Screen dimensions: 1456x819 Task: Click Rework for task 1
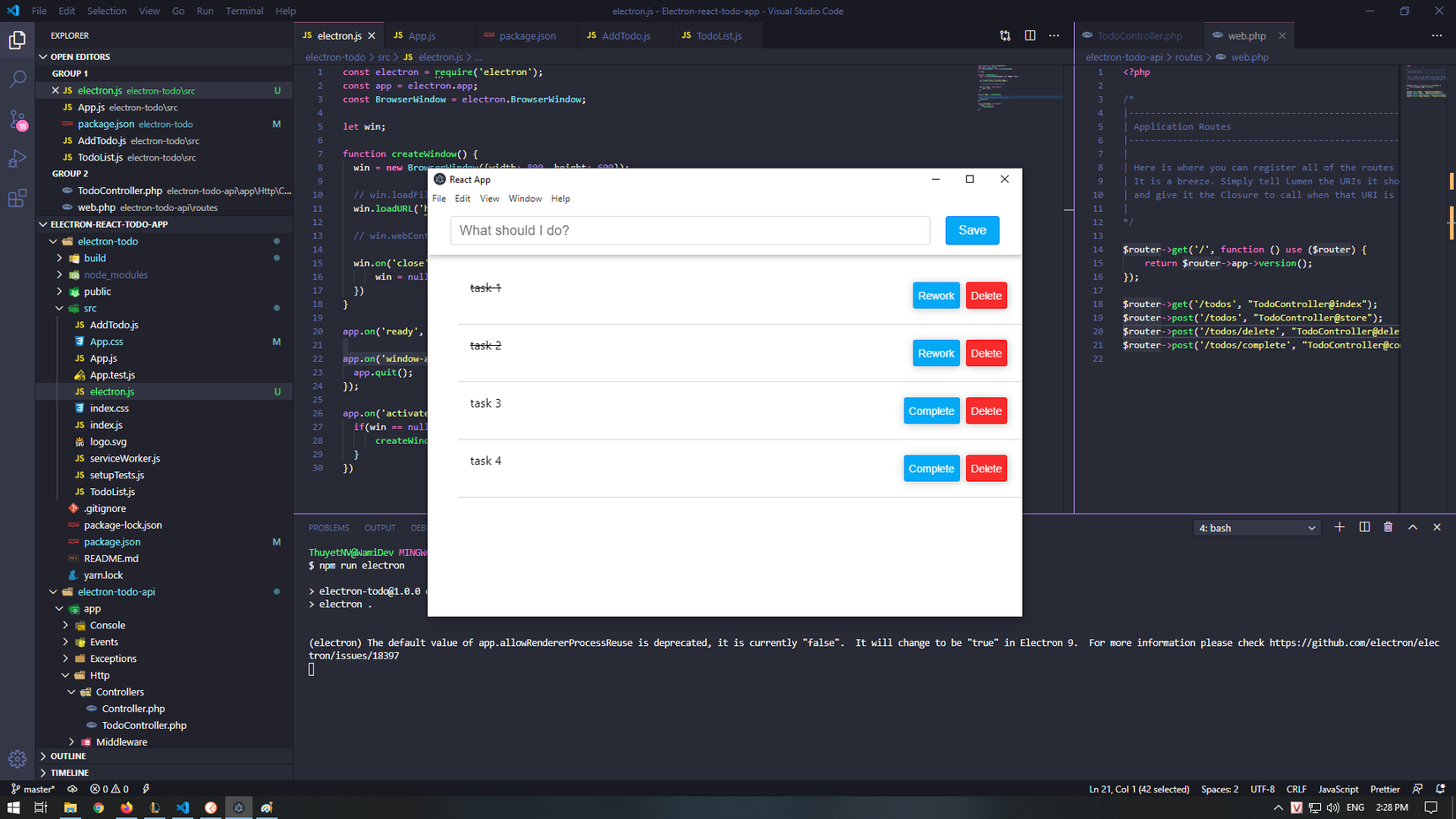coord(935,296)
